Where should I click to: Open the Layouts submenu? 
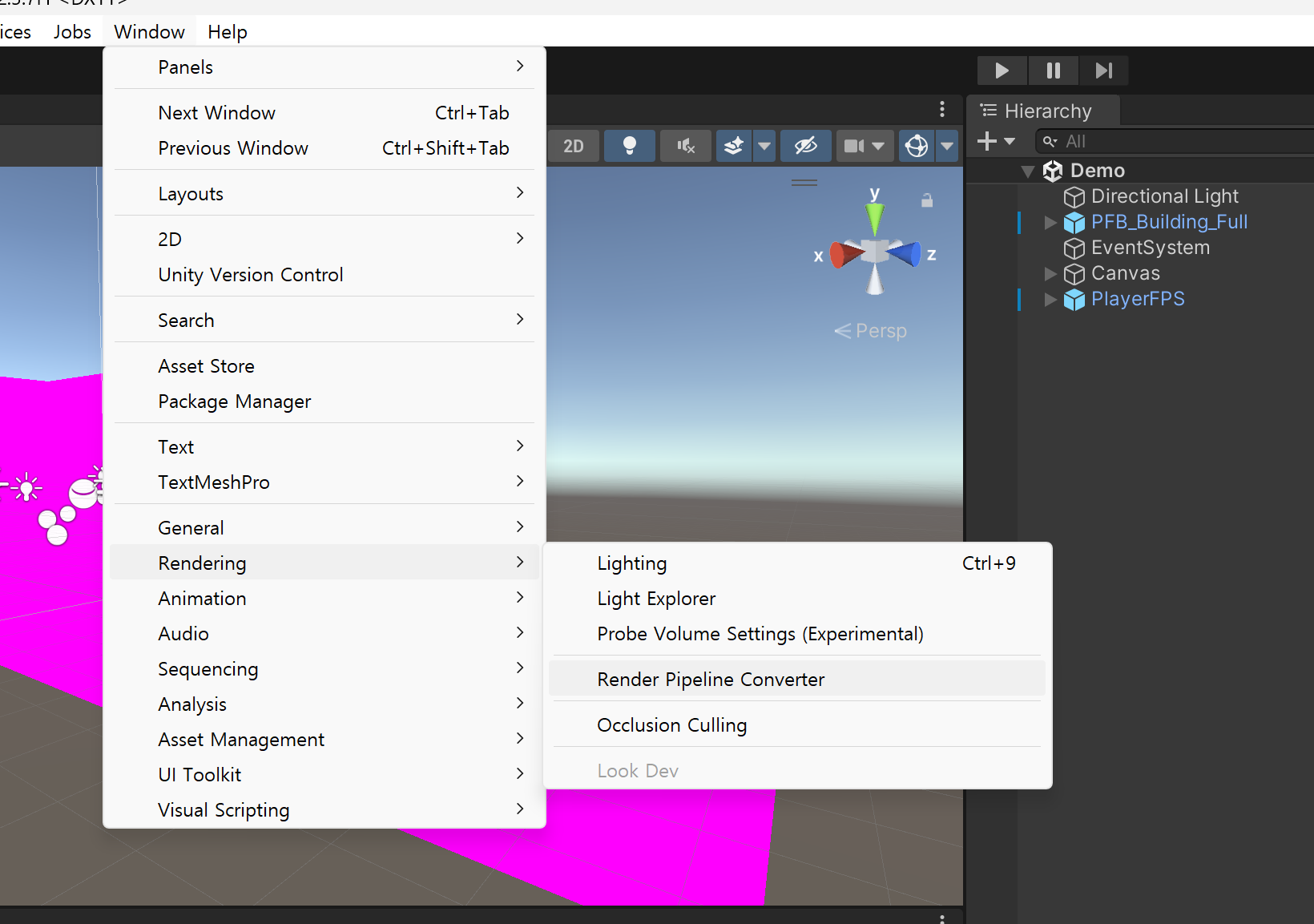click(x=324, y=194)
